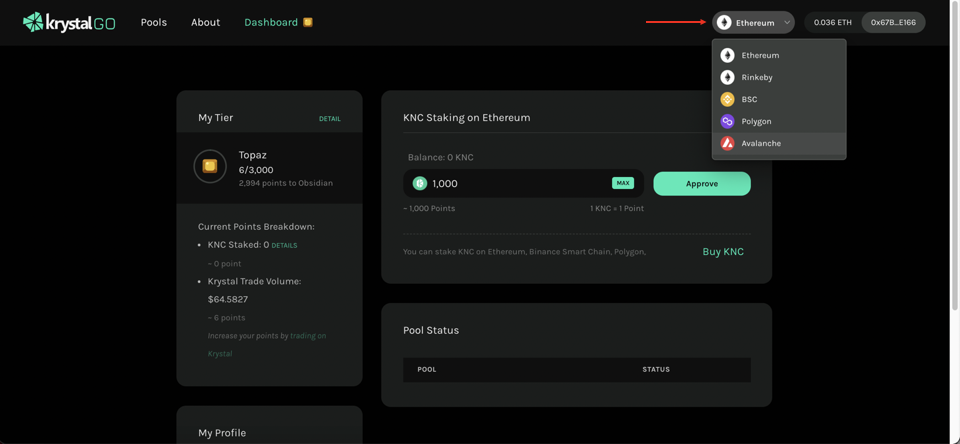Open the About page
The height and width of the screenshot is (444, 960).
click(205, 22)
